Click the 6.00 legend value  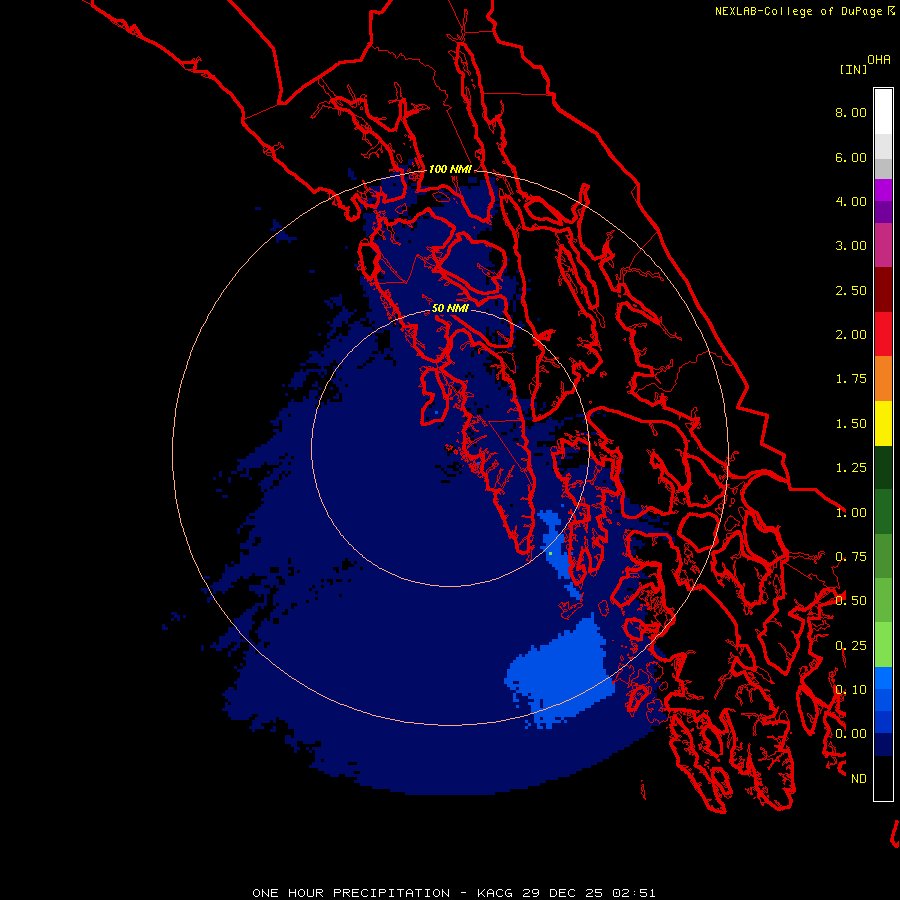click(851, 157)
